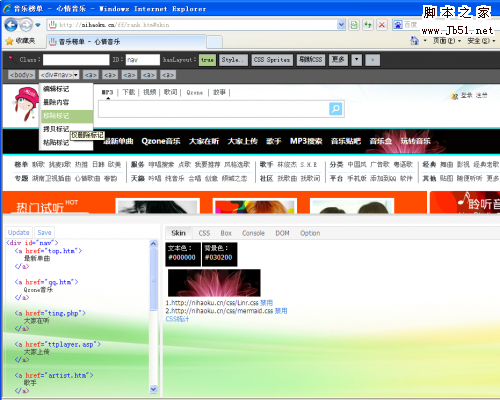Open the Favorites star icon
Screen dimensions: 500x400
pos(9,41)
